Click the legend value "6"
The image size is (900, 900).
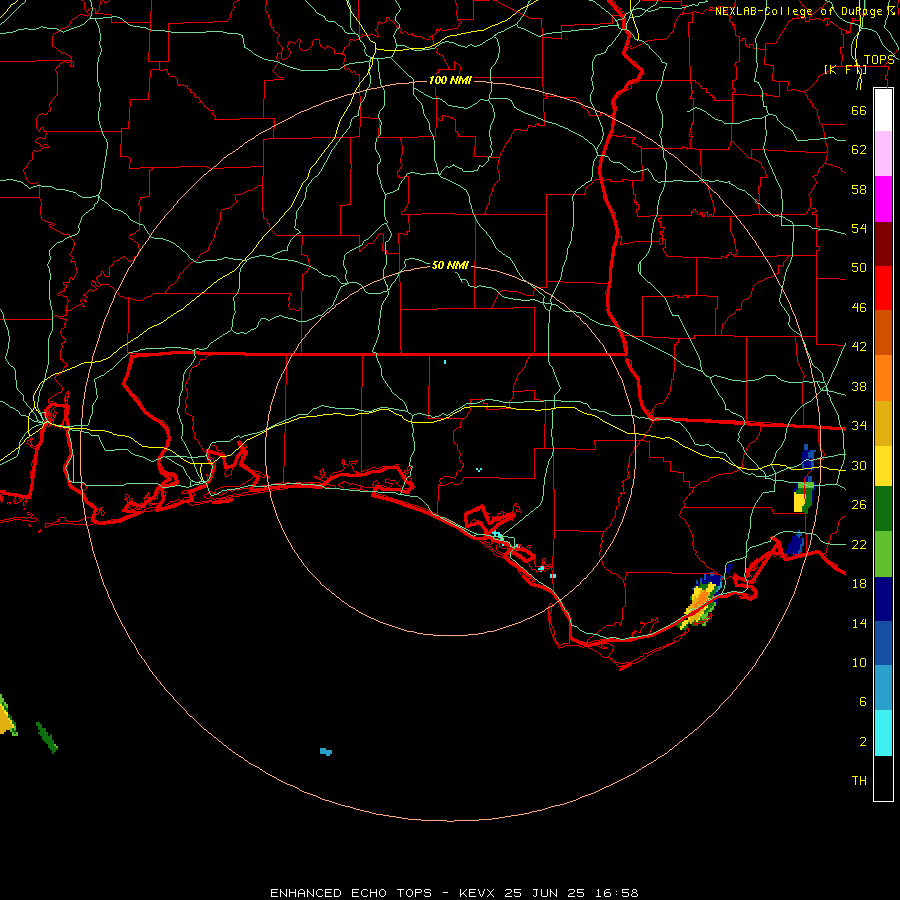(862, 701)
